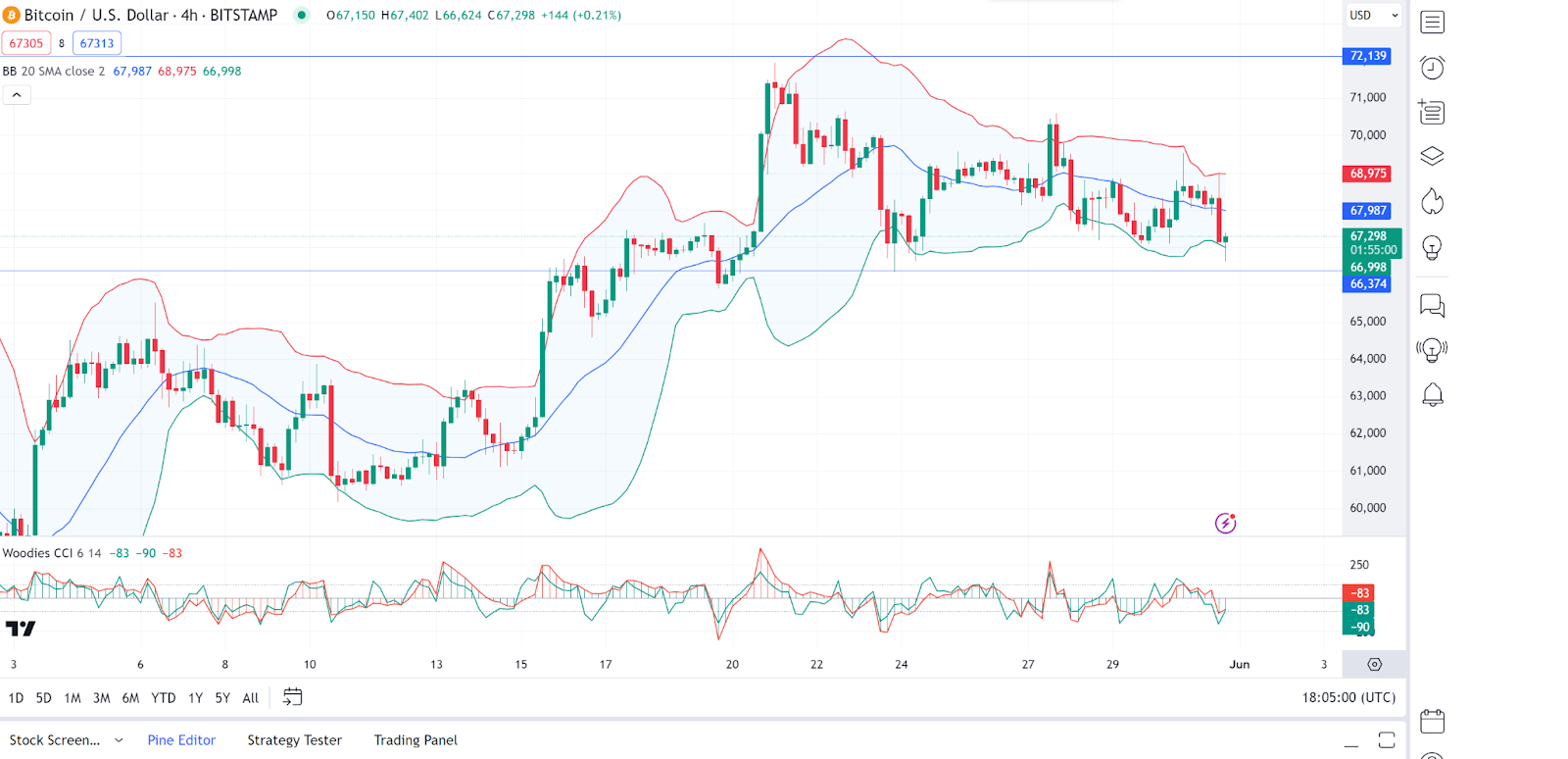The image size is (1568, 759).
Task: Expand the Stock Screener dropdown arrow
Action: [119, 740]
